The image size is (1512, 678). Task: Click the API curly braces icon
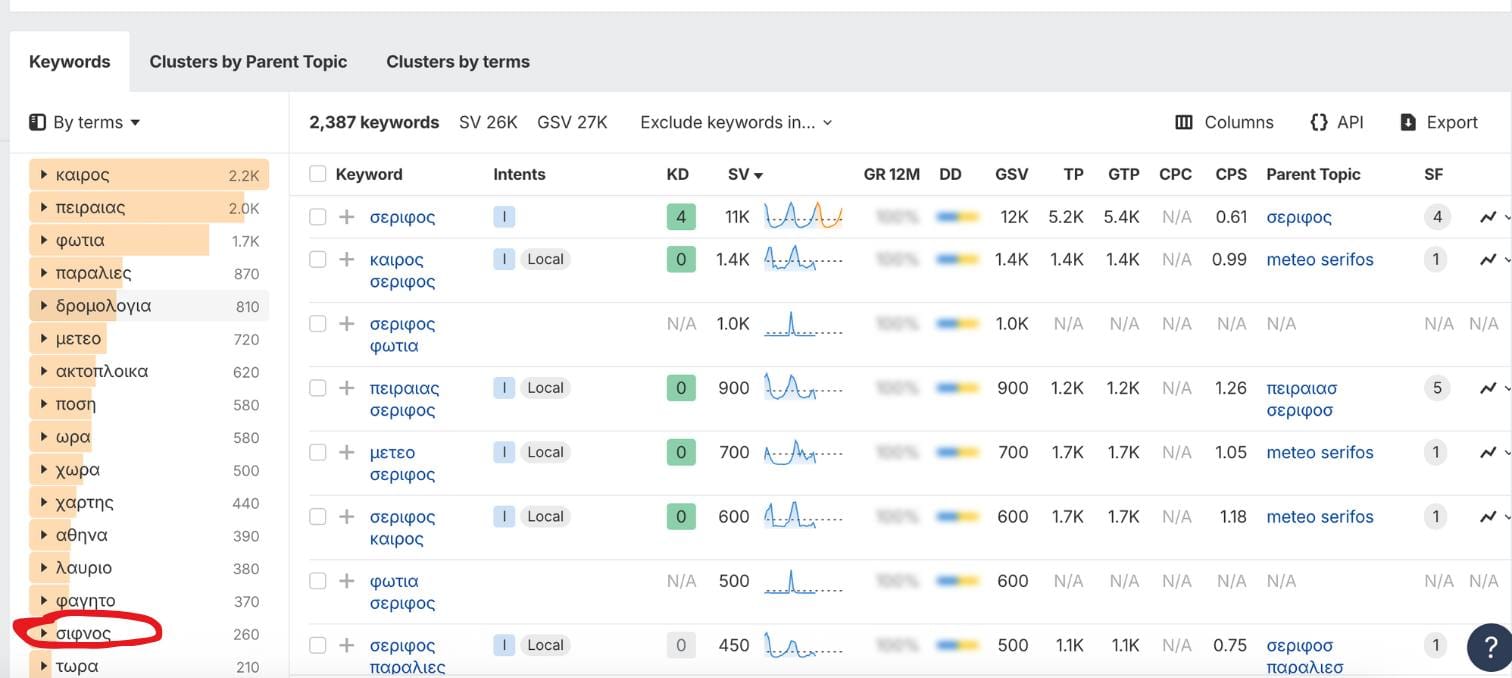point(1318,122)
